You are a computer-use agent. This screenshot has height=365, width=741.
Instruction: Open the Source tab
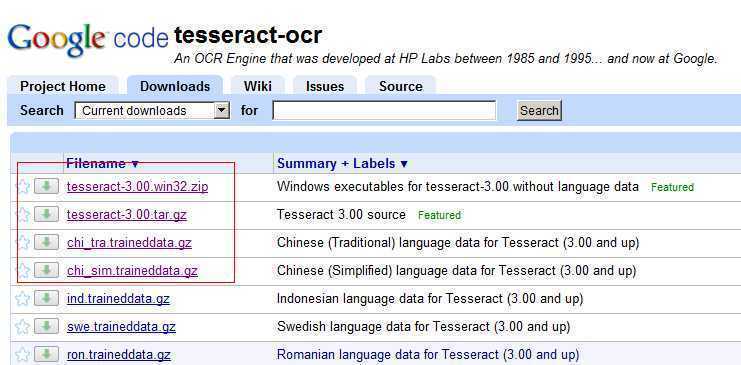[x=401, y=87]
